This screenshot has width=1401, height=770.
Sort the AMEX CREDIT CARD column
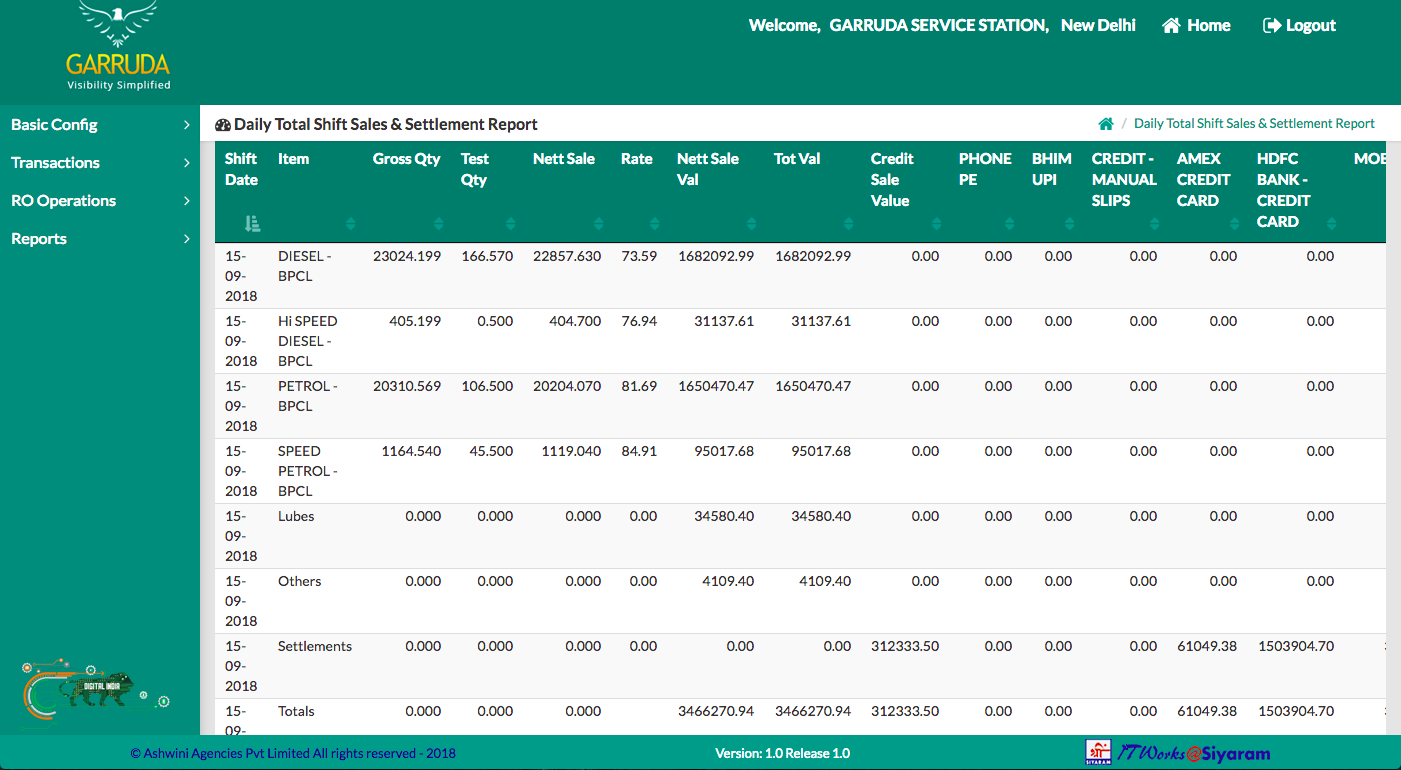[x=1234, y=223]
